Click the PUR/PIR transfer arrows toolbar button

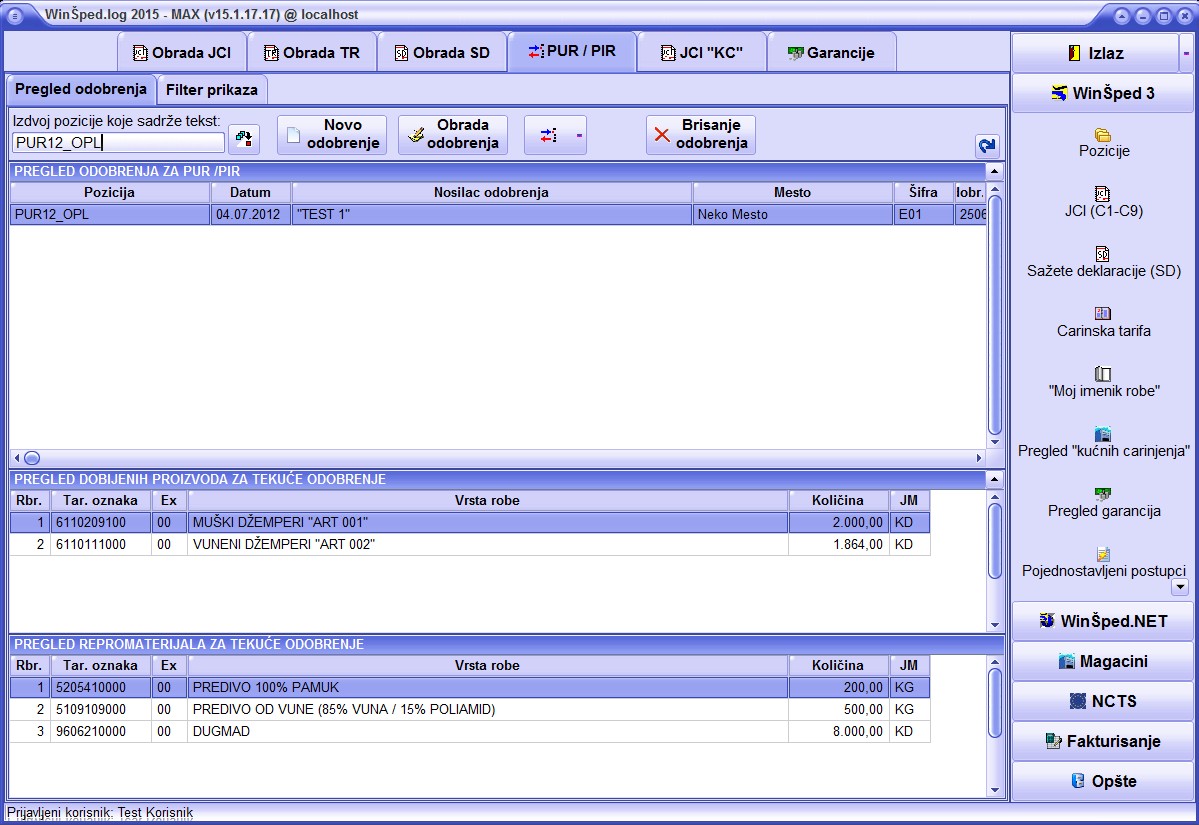pyautogui.click(x=555, y=135)
